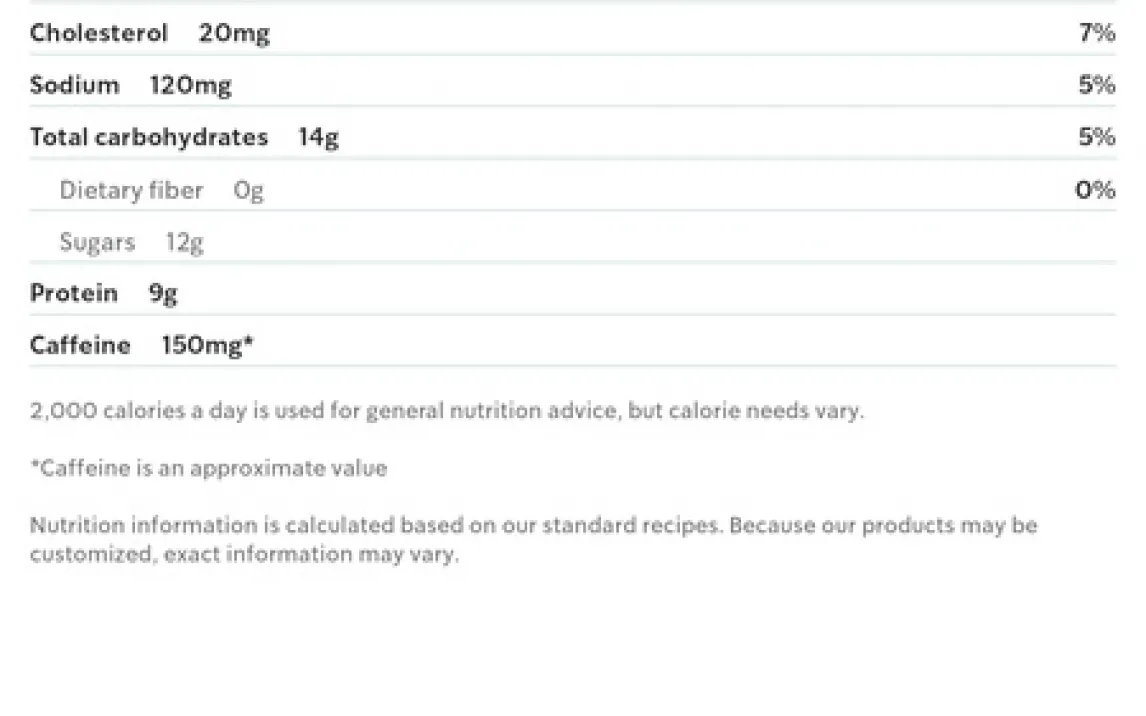This screenshot has width=1146, height=716.
Task: Click the 0% dietary fiber daily value
Action: [x=1095, y=190]
